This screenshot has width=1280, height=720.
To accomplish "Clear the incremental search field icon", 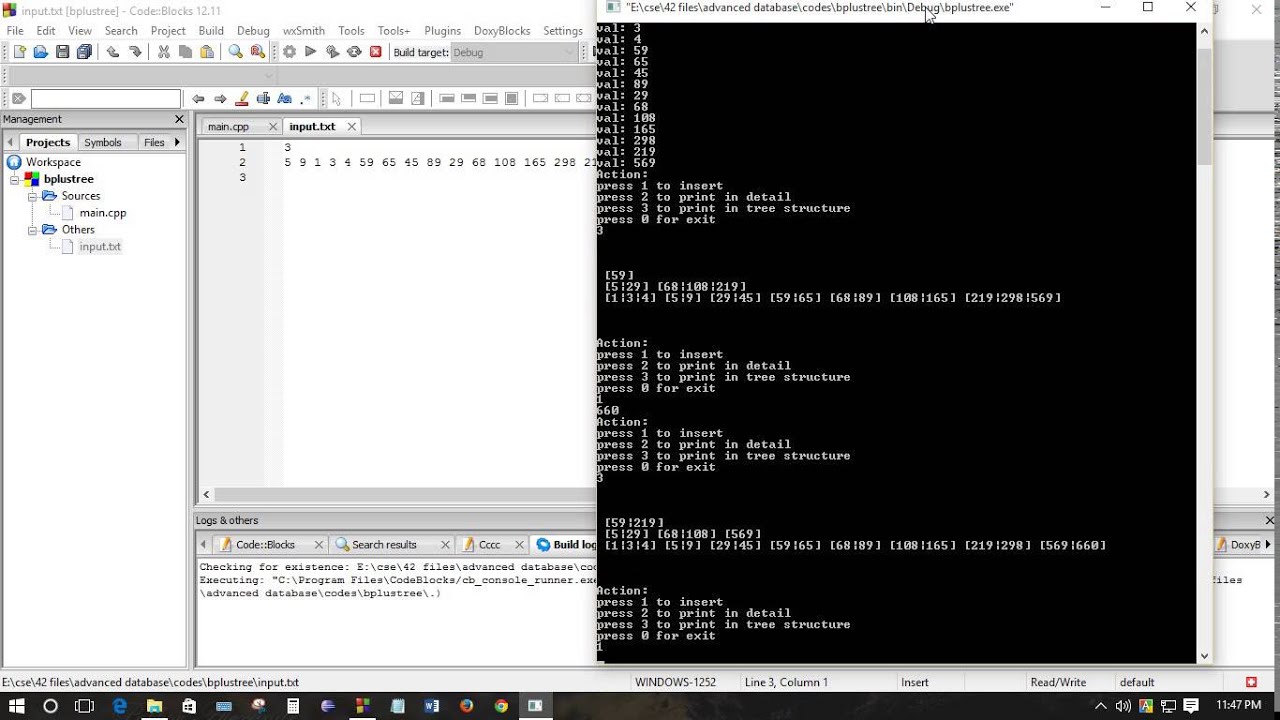I will tap(18, 98).
